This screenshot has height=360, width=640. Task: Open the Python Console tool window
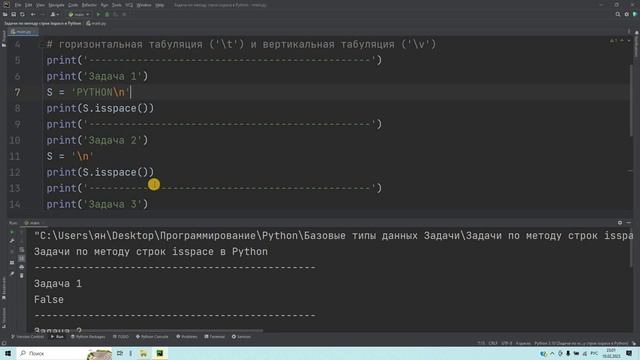tap(152, 337)
